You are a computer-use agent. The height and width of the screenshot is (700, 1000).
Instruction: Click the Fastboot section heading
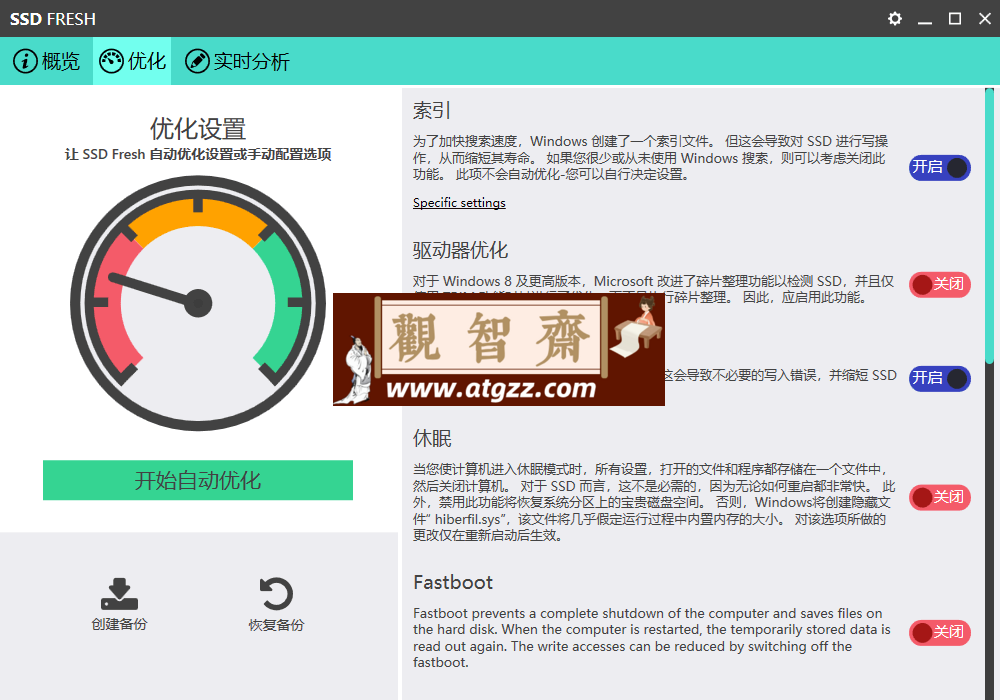[453, 582]
